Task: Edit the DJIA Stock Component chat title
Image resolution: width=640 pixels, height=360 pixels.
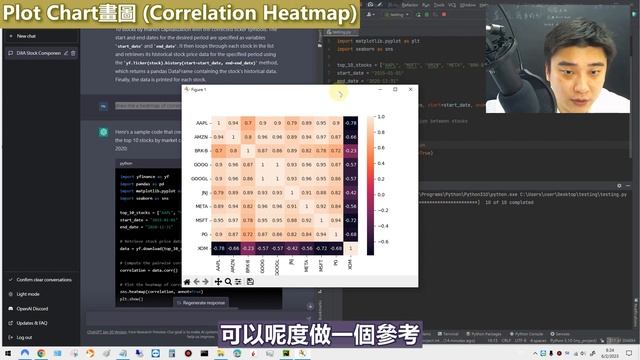Action: [x=66, y=53]
